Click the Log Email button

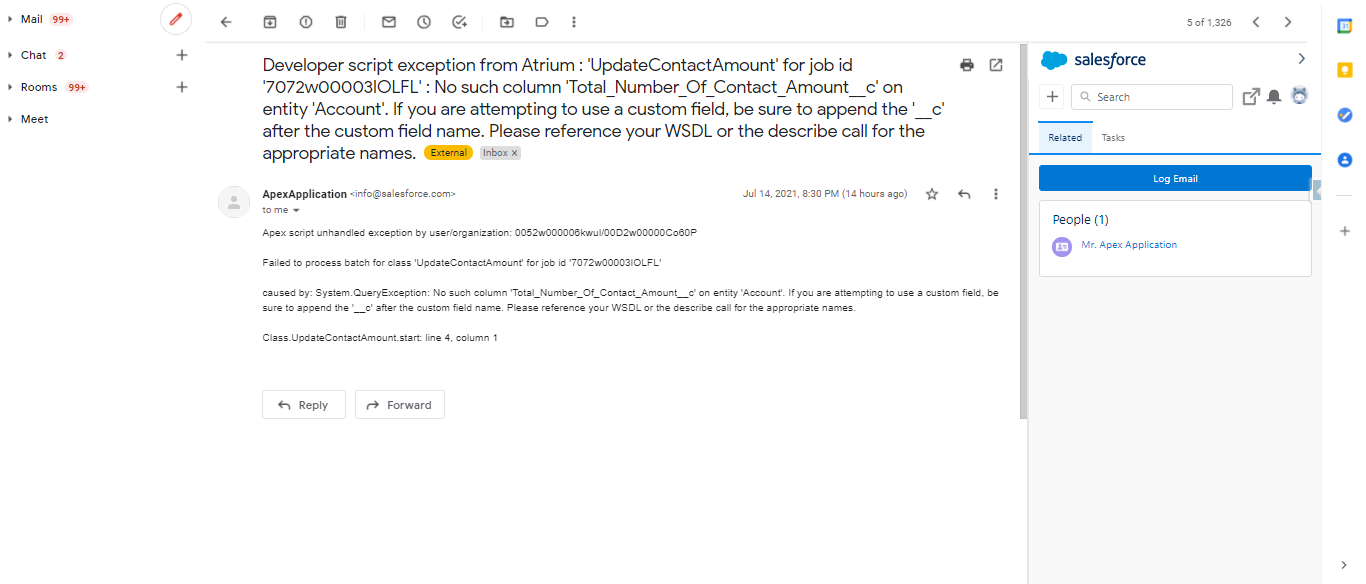click(x=1174, y=178)
